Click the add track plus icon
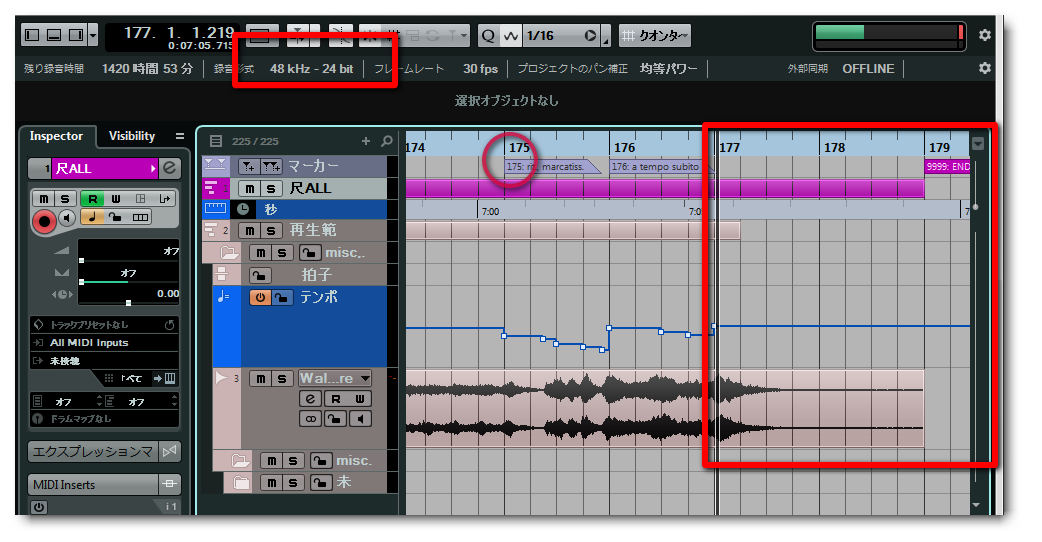The image size is (1042, 542). (365, 141)
